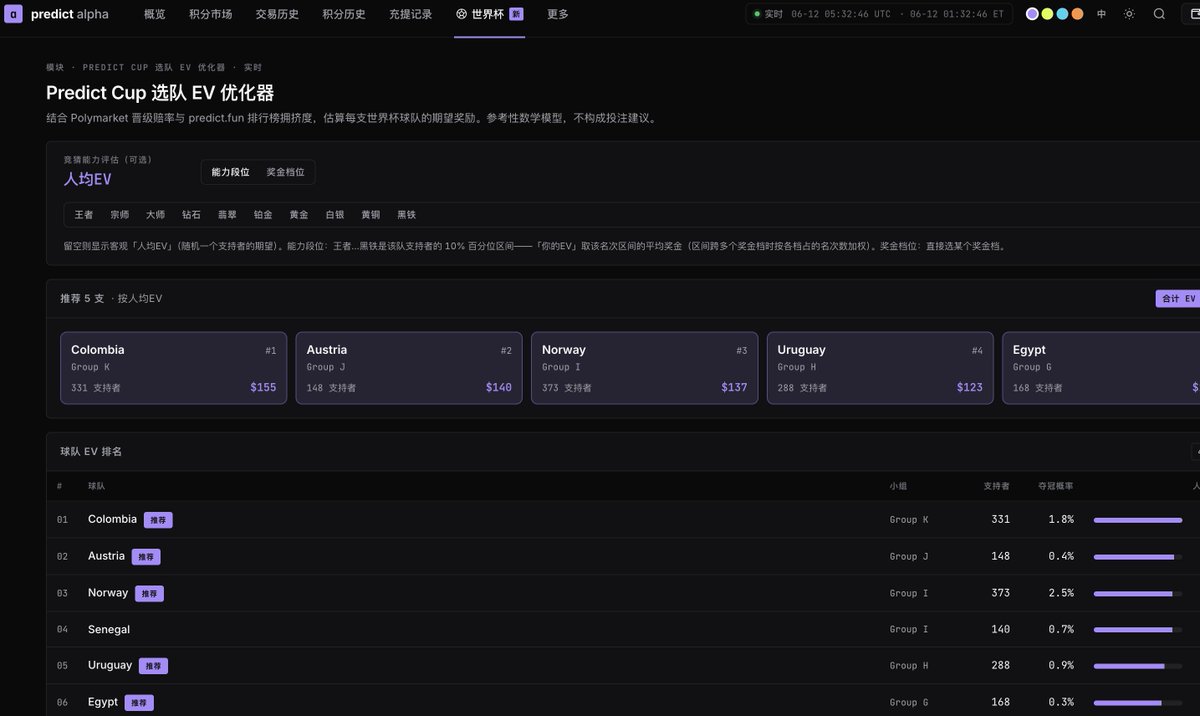Open search with the magnifier icon
Viewport: 1200px width, 716px height.
click(x=1159, y=14)
